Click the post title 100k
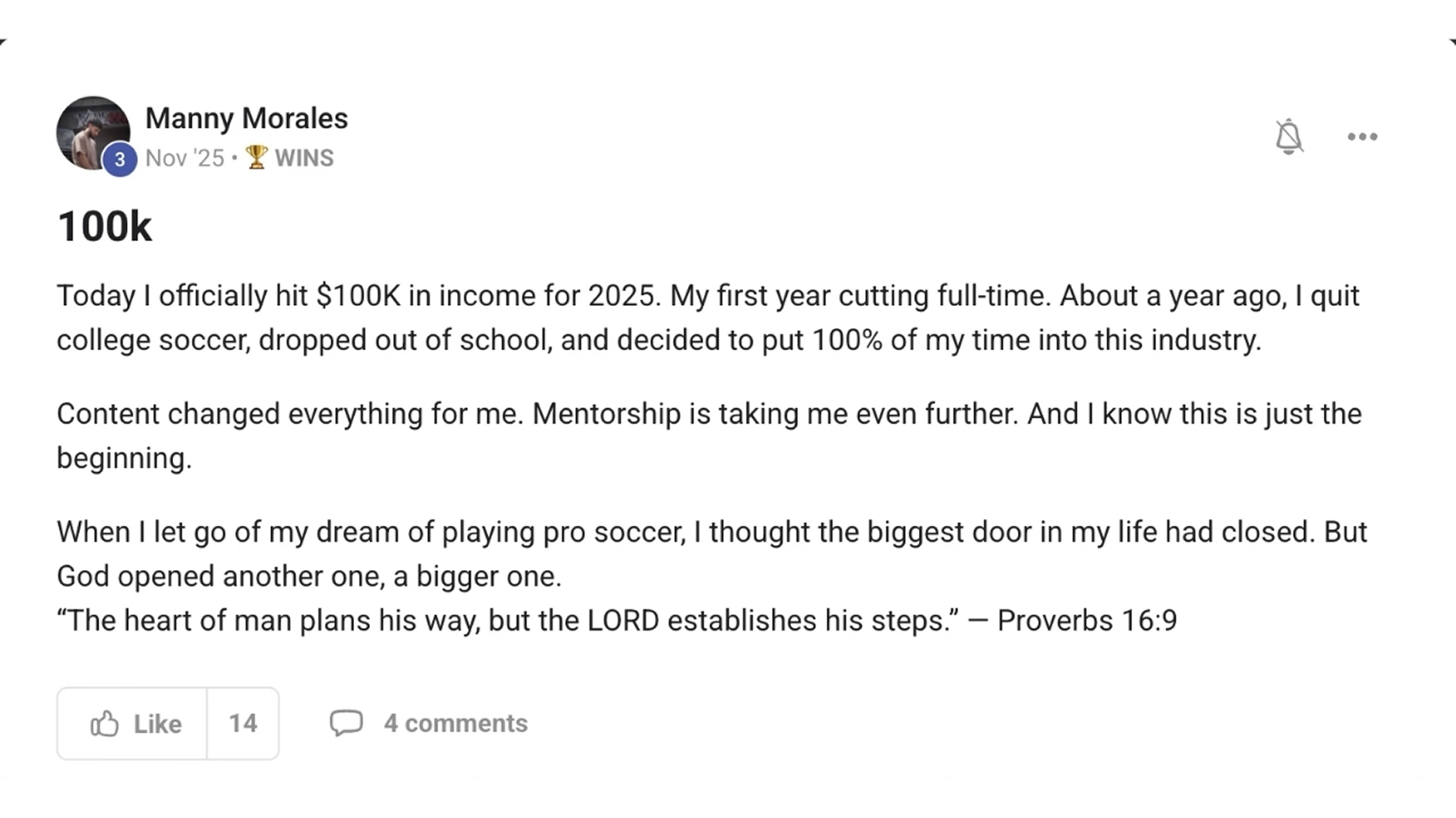 (104, 227)
